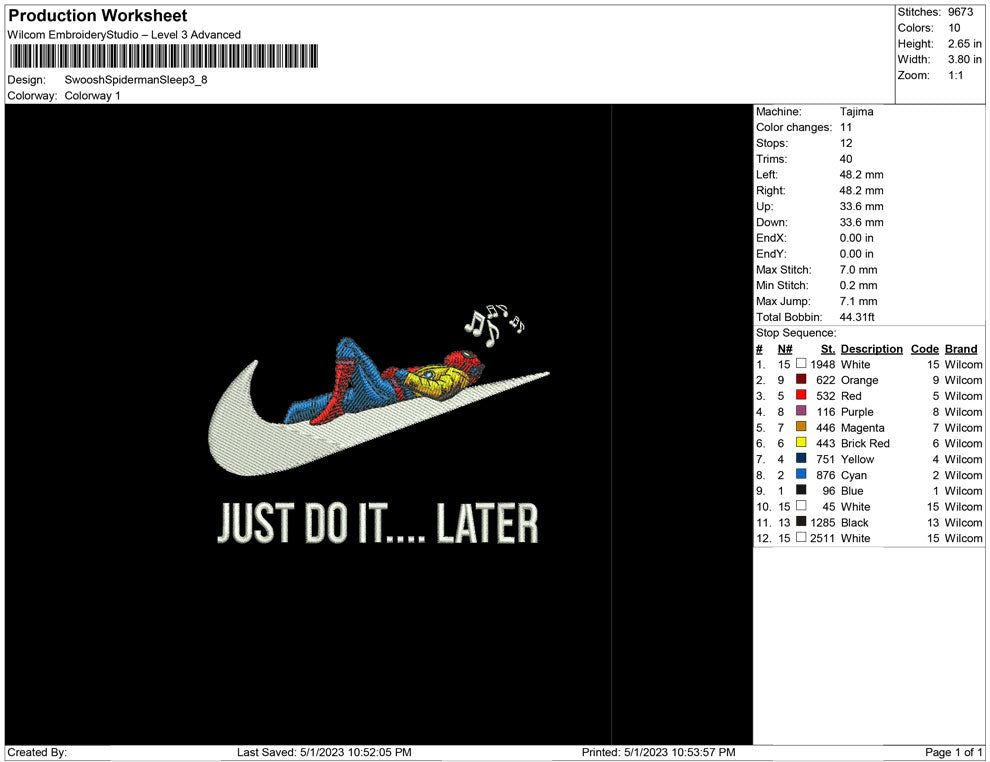Click the Height value 2.65 in

(964, 44)
